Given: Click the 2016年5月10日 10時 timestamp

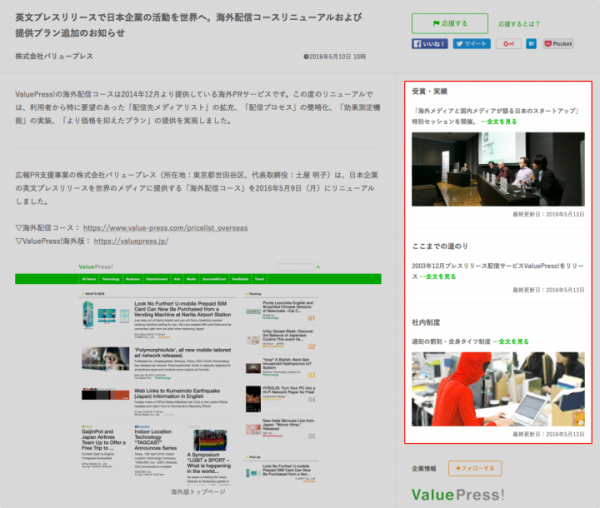Looking at the screenshot, I should tap(338, 57).
